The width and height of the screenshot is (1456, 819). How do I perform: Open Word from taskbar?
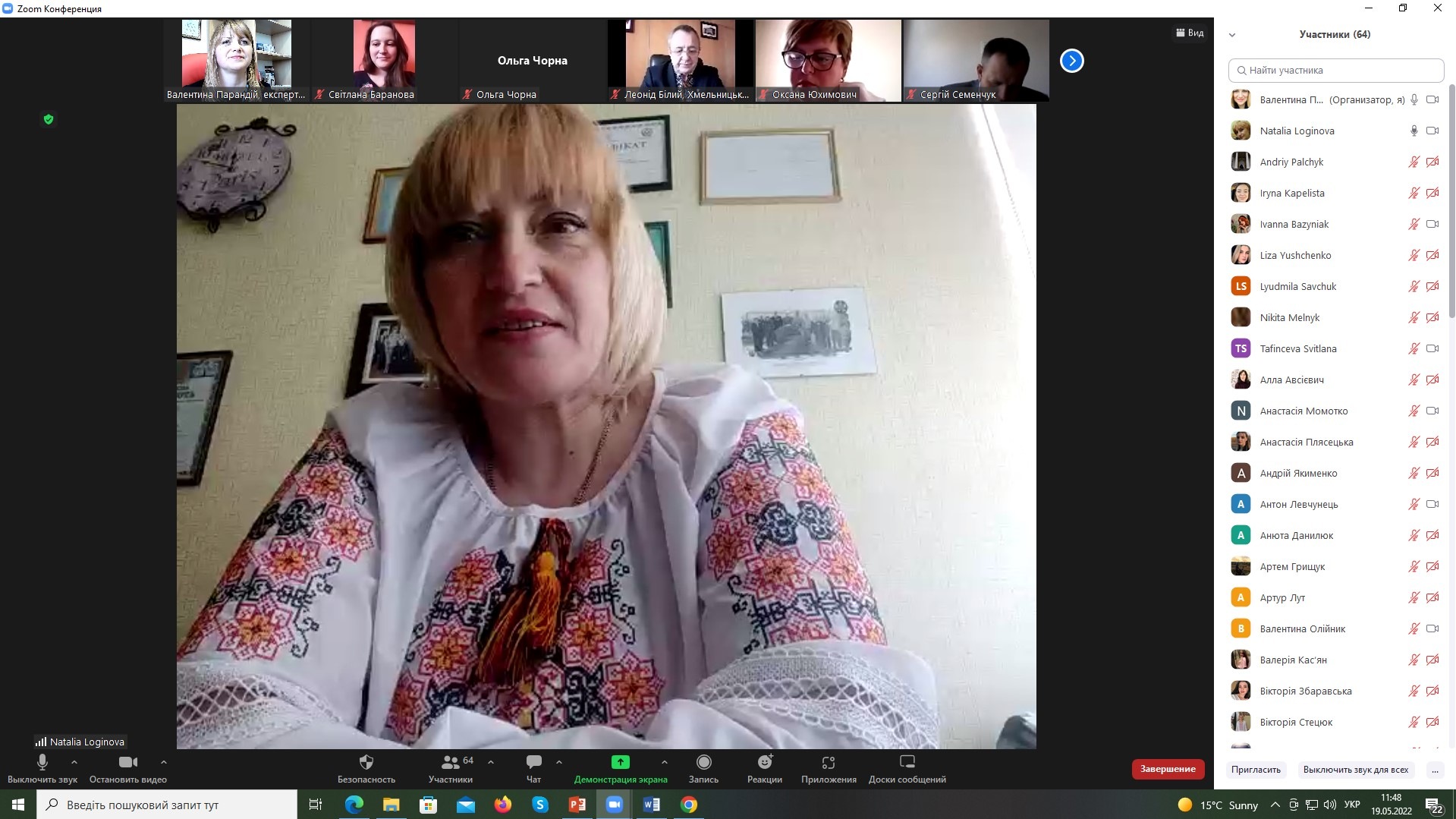coord(652,805)
